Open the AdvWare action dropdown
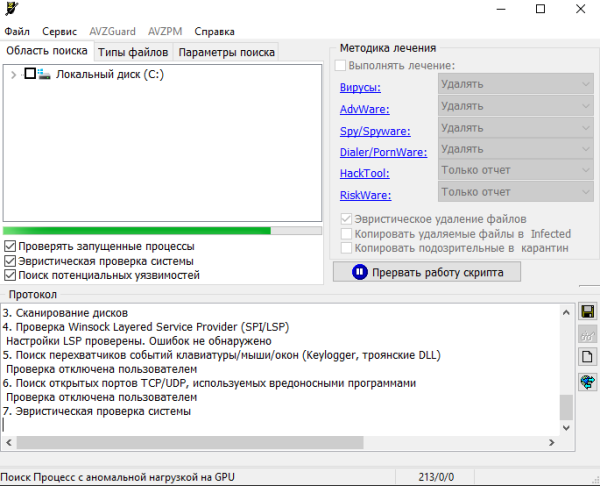The height and width of the screenshot is (486, 600). [x=515, y=106]
